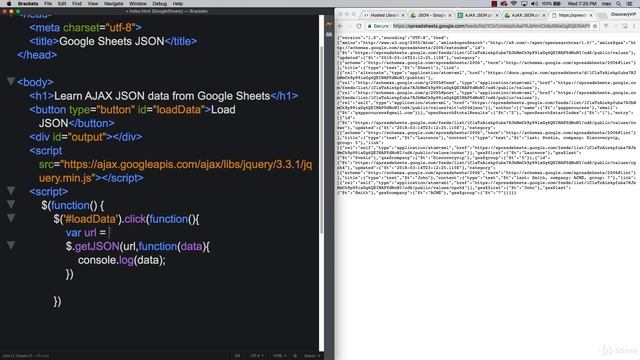Collapse the #loadData click handler fold
This screenshot has width=640, height=360.
click(11, 218)
